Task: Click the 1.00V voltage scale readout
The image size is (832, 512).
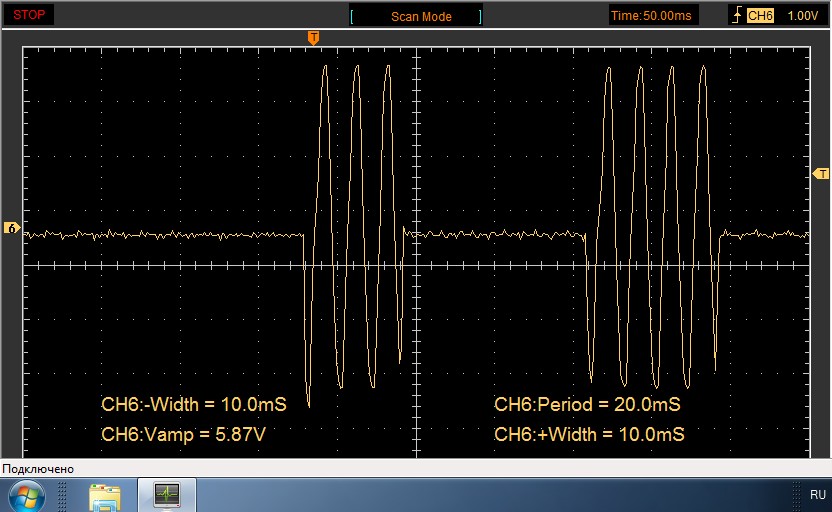Action: pyautogui.click(x=802, y=16)
